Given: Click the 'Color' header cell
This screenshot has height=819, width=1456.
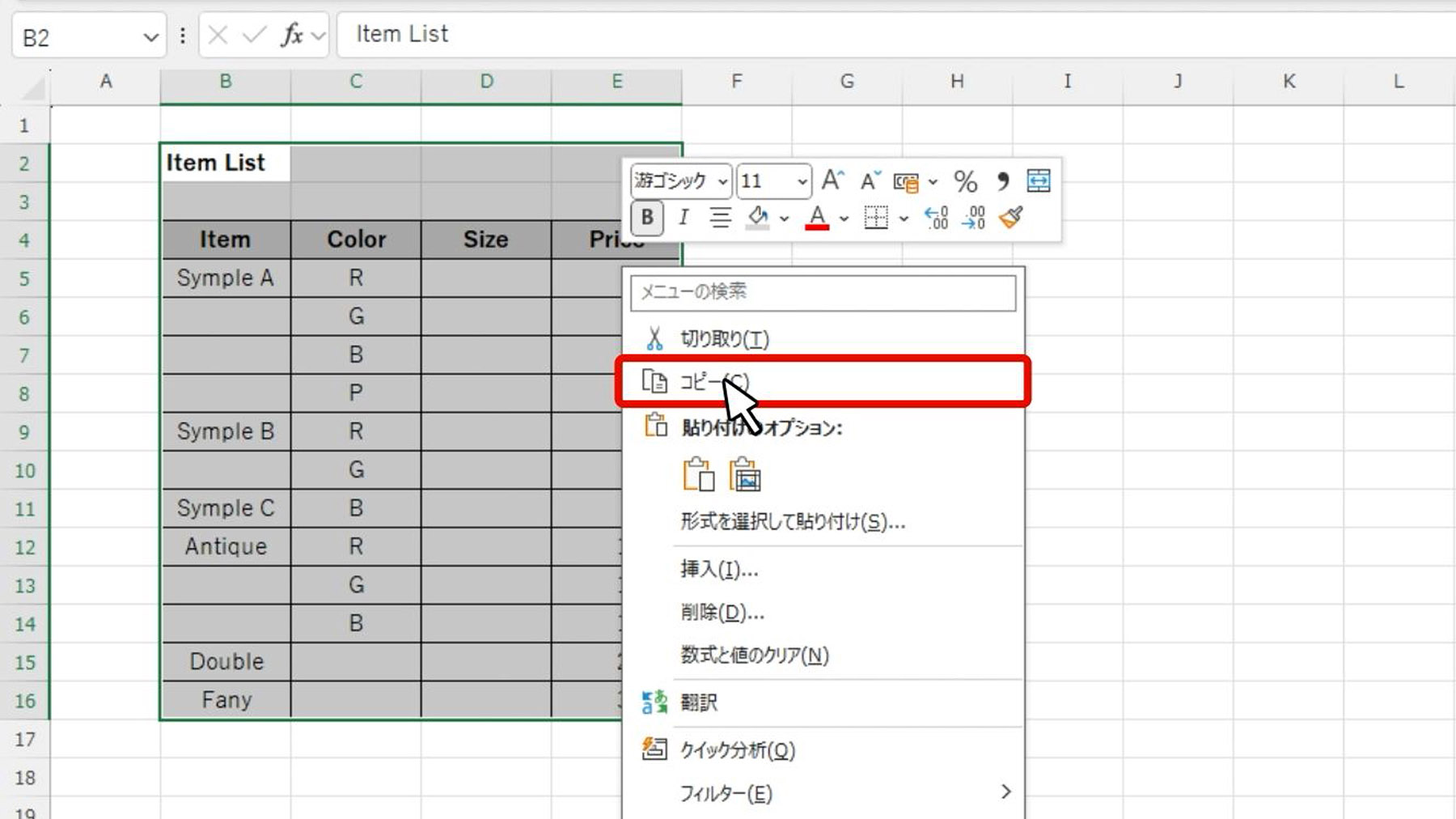Looking at the screenshot, I should [356, 240].
